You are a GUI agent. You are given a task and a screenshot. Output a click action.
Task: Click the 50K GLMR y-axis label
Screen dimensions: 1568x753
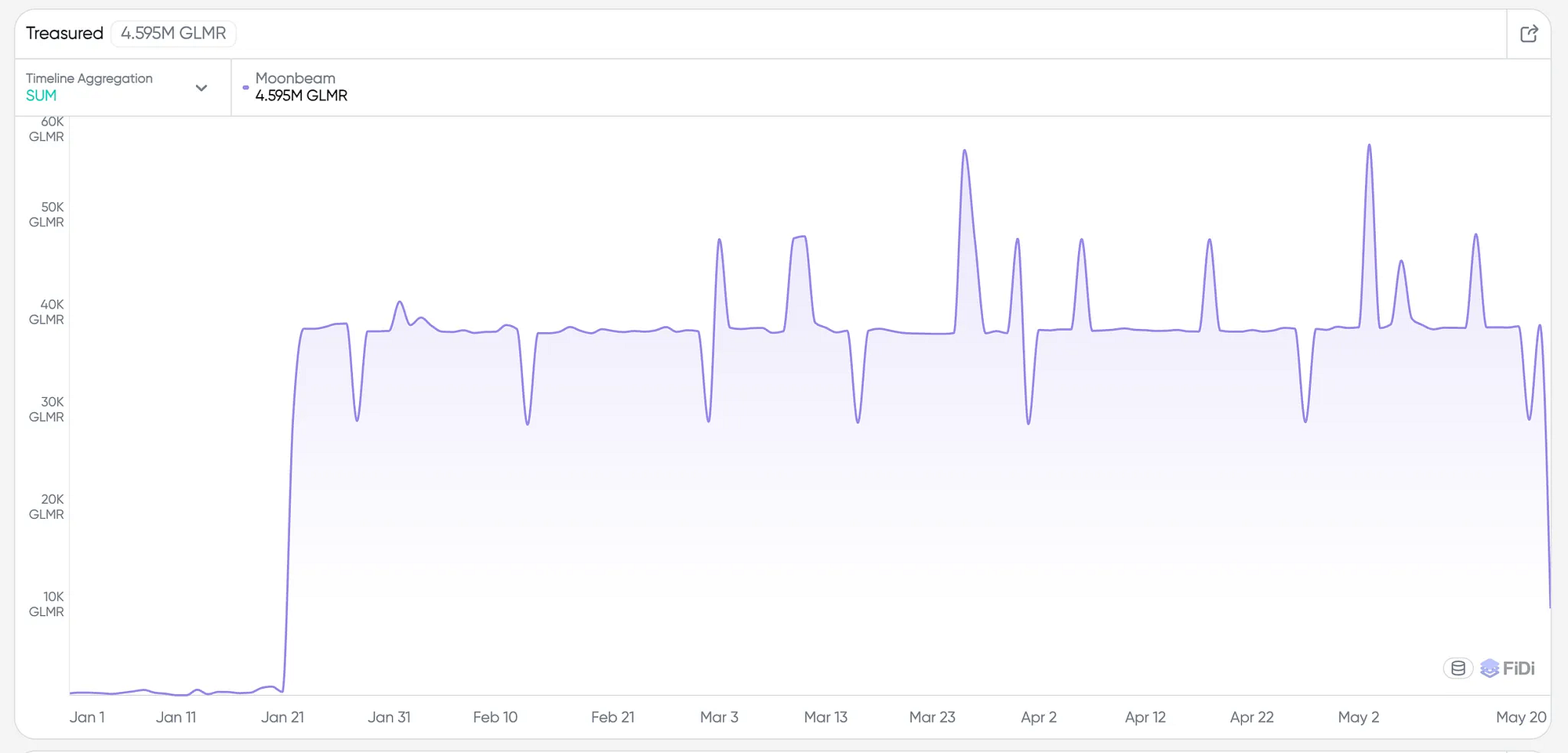(47, 215)
